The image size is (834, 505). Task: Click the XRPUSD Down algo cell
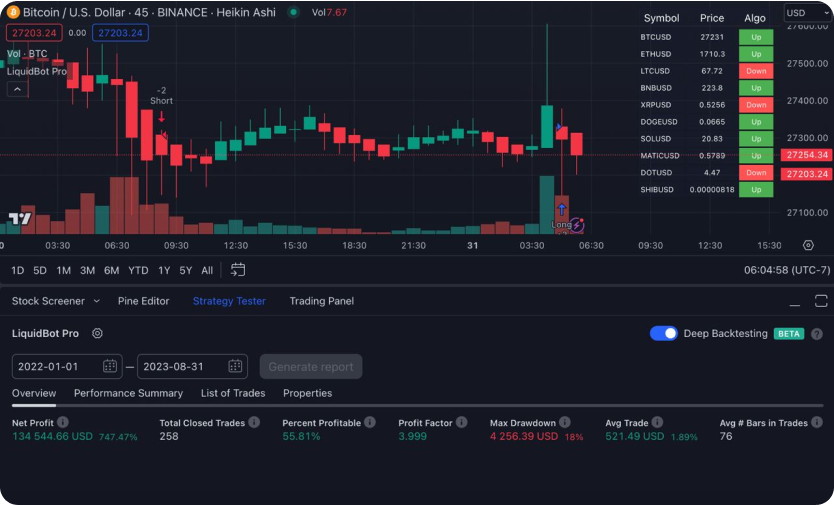(756, 105)
